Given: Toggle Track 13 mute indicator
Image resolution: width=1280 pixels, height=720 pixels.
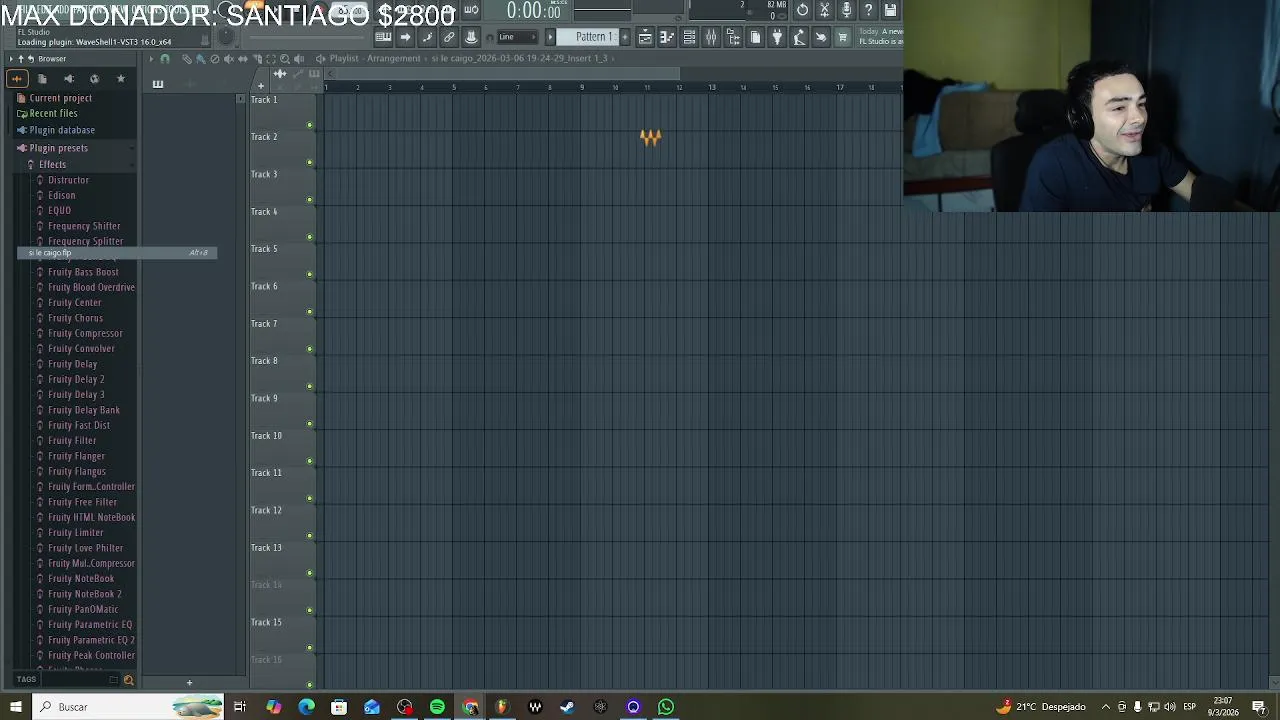Looking at the screenshot, I should 310,573.
